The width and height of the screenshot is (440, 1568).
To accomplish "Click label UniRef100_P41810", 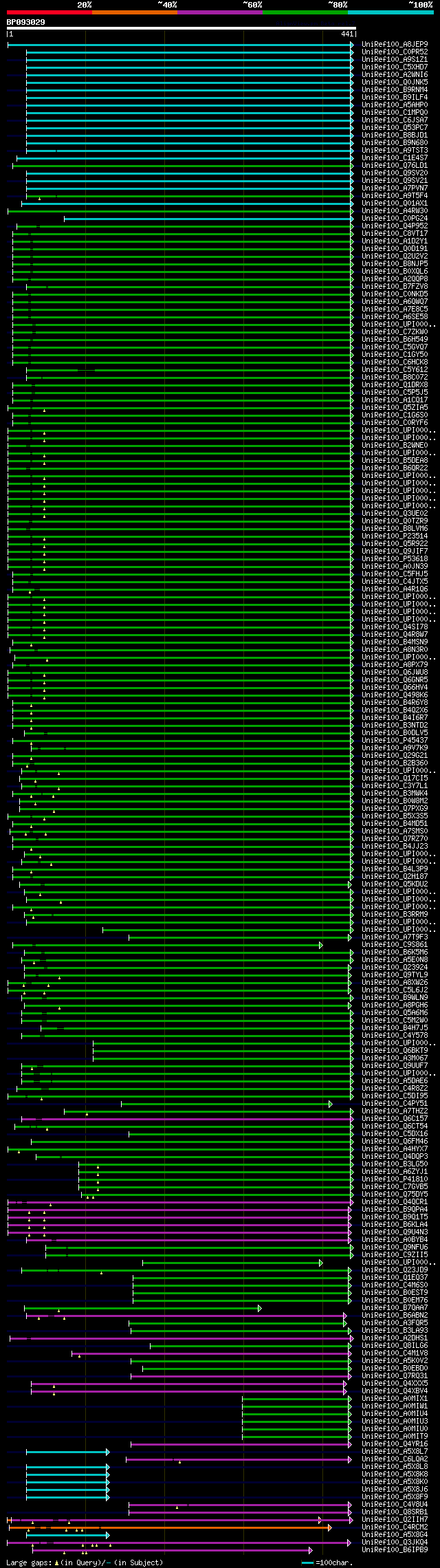I will coord(395,1179).
